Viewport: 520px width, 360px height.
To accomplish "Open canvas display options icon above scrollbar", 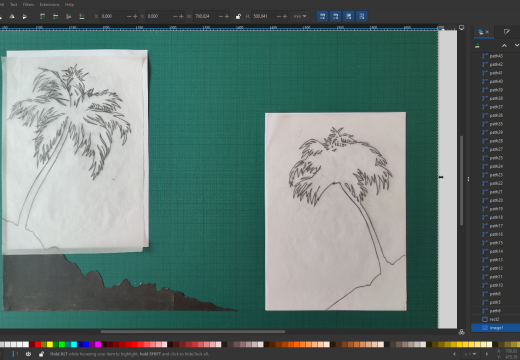I will (x=462, y=28).
